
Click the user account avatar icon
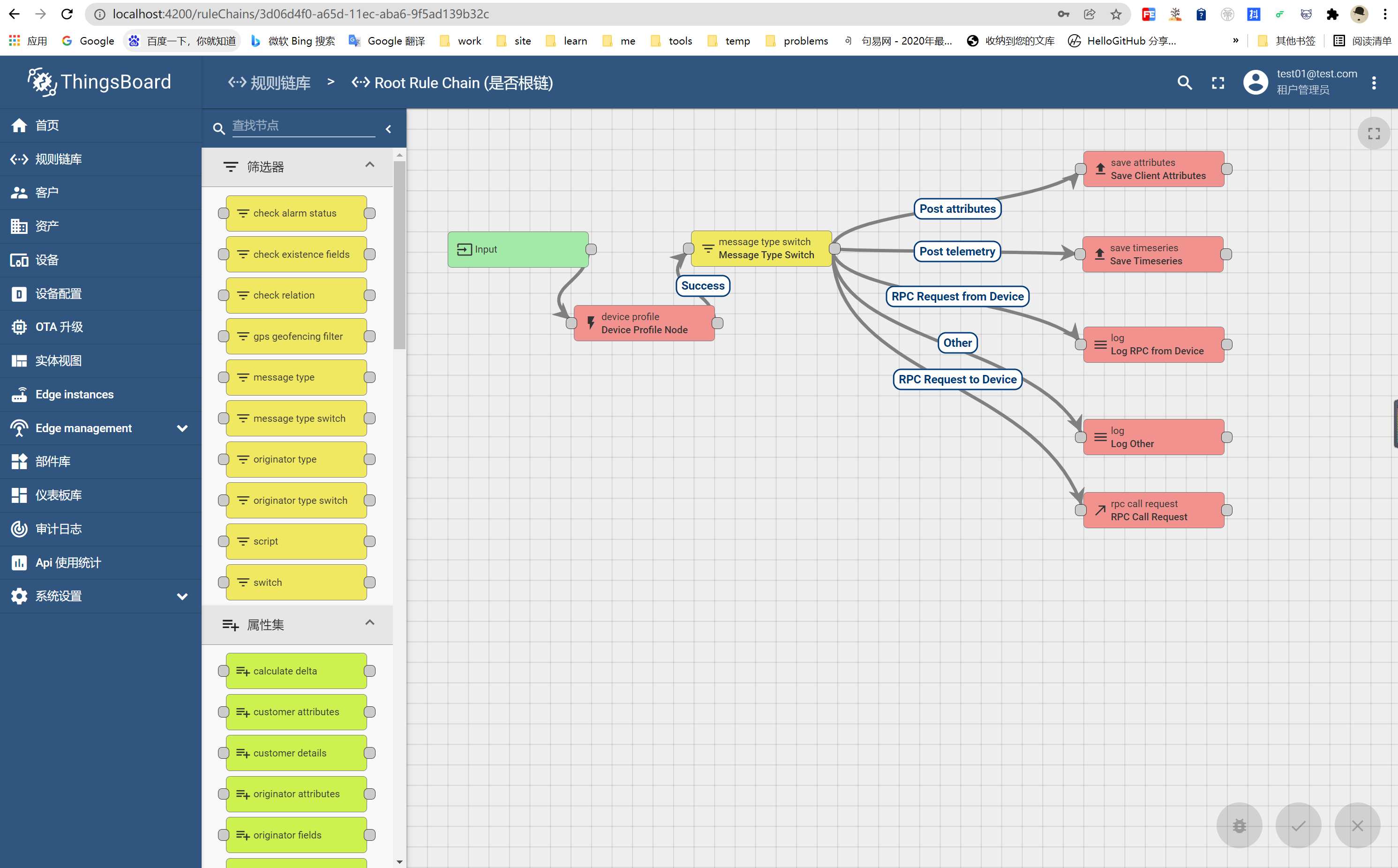click(1255, 82)
